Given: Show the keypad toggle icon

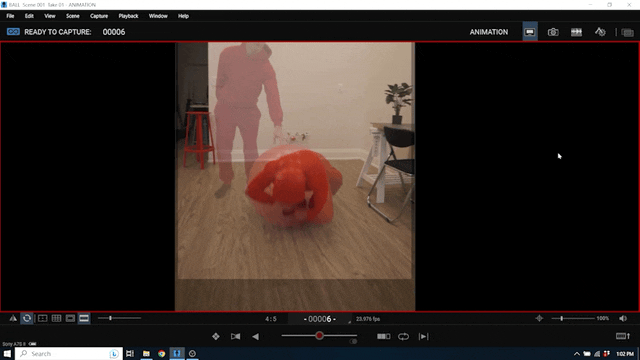Looking at the screenshot, I should coord(623,336).
